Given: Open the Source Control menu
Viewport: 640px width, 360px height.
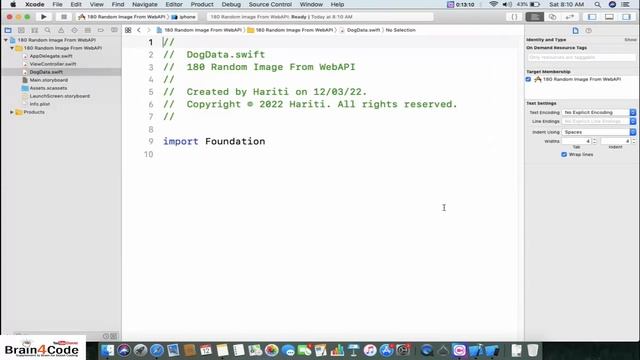Looking at the screenshot, I should coord(270,4).
